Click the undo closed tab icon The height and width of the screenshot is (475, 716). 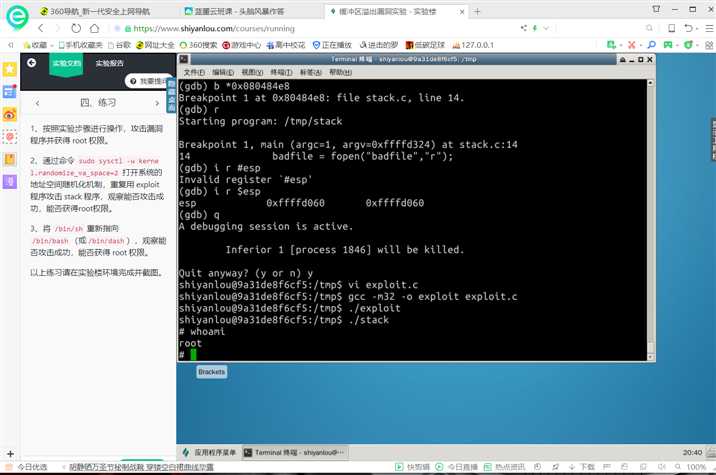(x=690, y=28)
